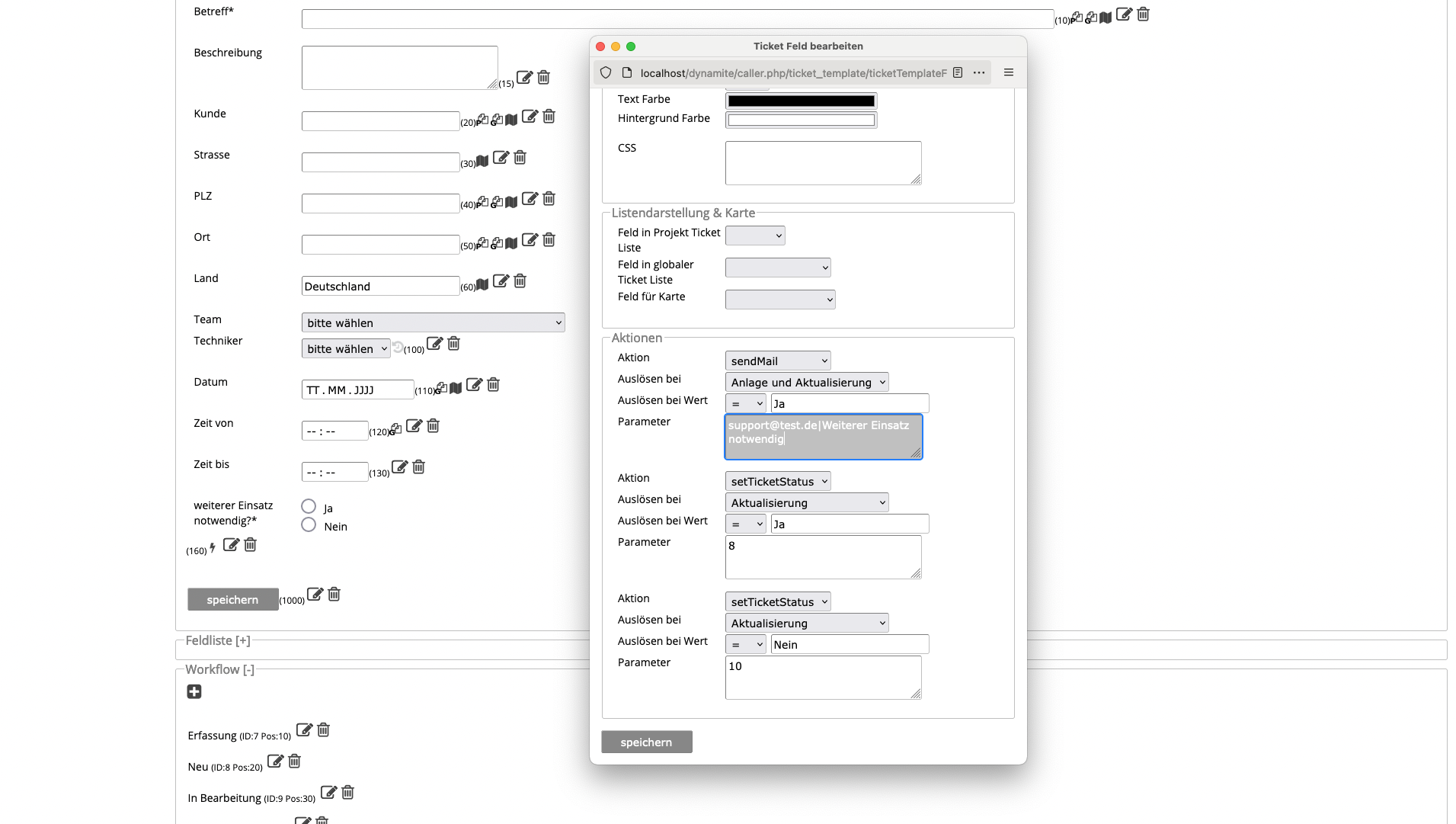Open the browser hamburger menu
The width and height of the screenshot is (1456, 824).
1008,72
